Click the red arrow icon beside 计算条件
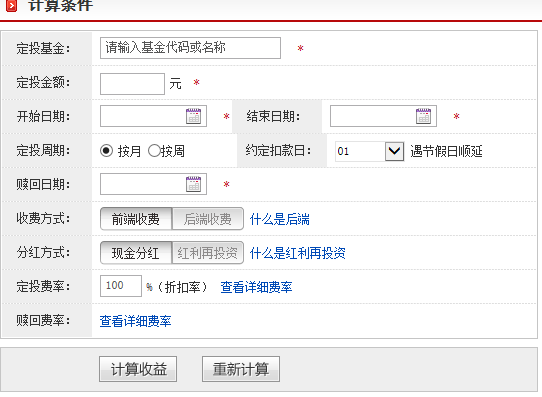This screenshot has height=397, width=542. (12, 6)
